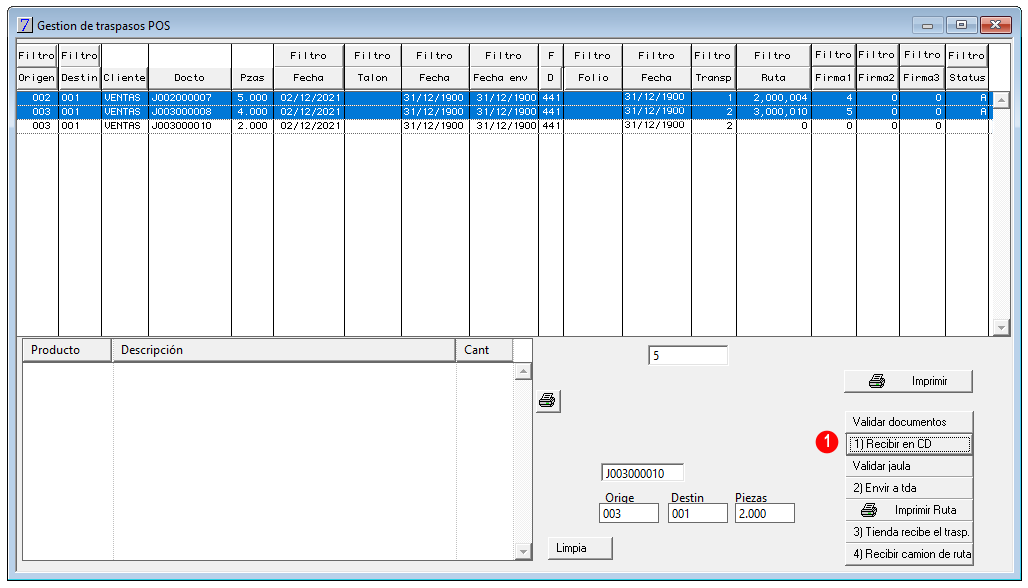Click 3) Tienda recibe el trasp. button

(x=909, y=532)
